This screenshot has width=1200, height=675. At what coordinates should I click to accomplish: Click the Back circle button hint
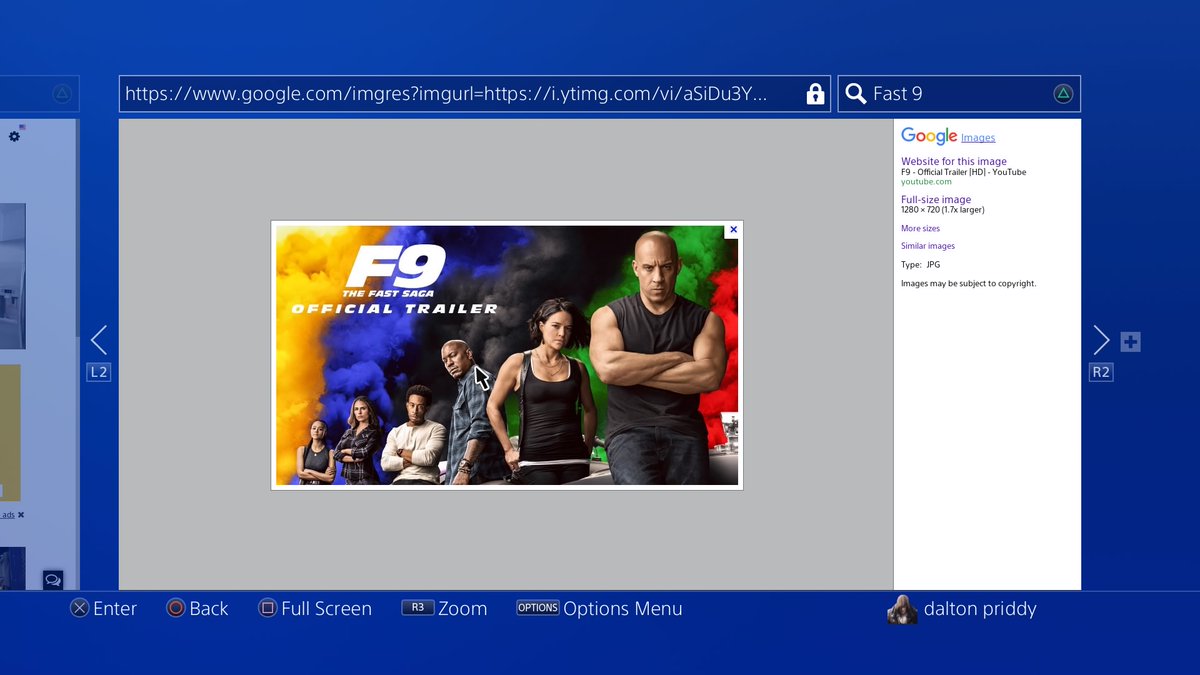pyautogui.click(x=197, y=608)
